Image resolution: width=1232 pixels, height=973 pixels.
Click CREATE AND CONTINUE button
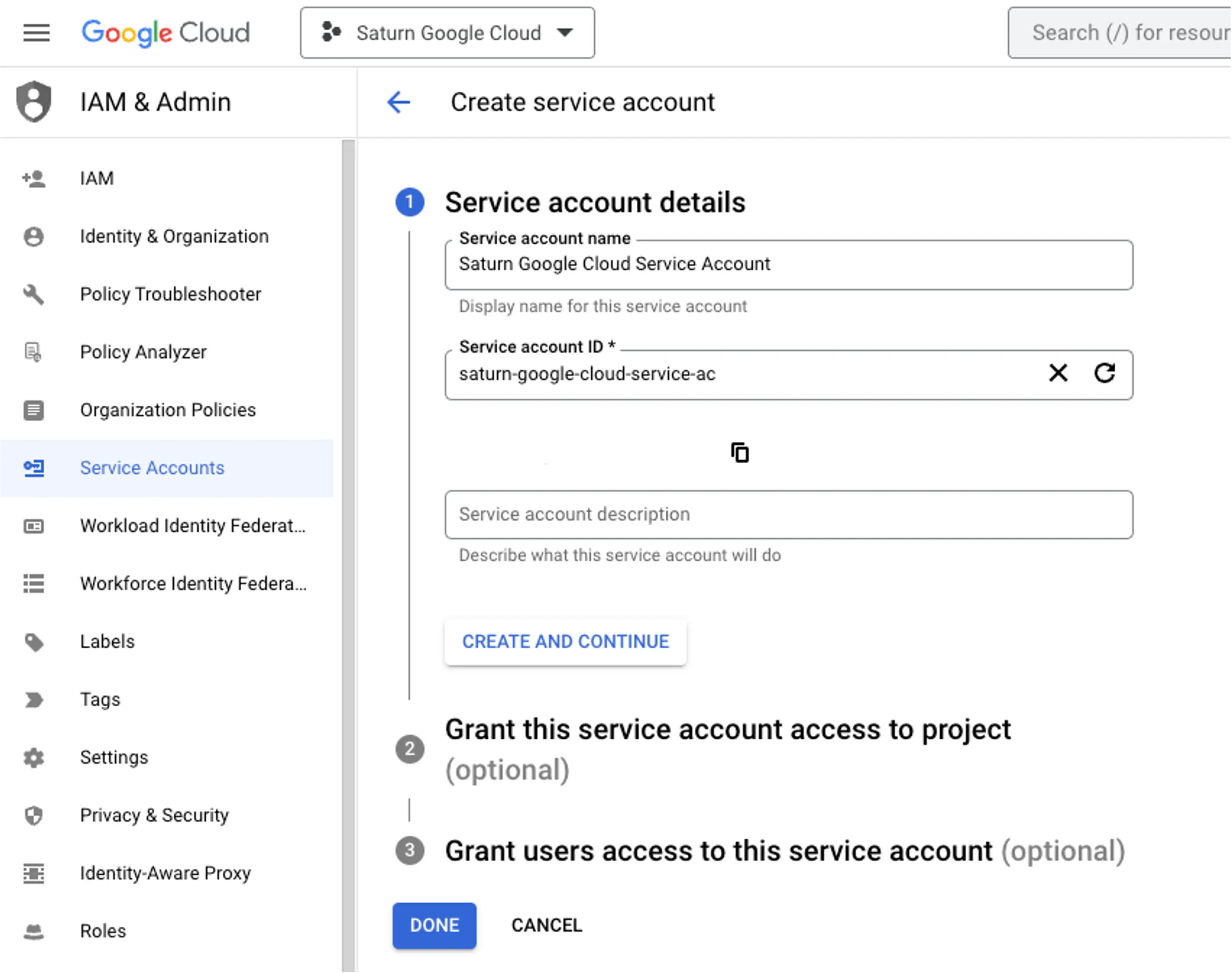click(x=565, y=641)
